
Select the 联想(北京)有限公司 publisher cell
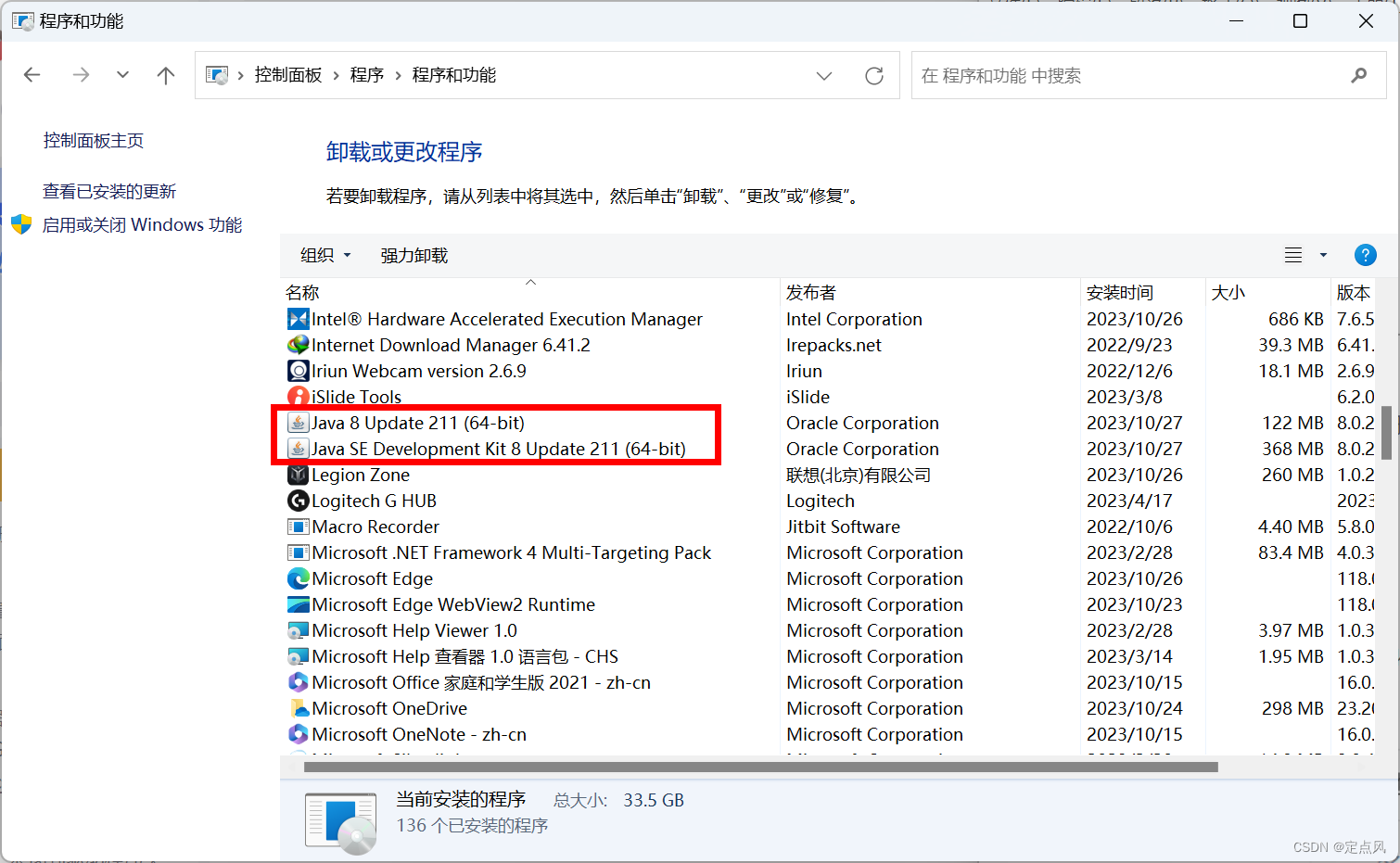(859, 476)
